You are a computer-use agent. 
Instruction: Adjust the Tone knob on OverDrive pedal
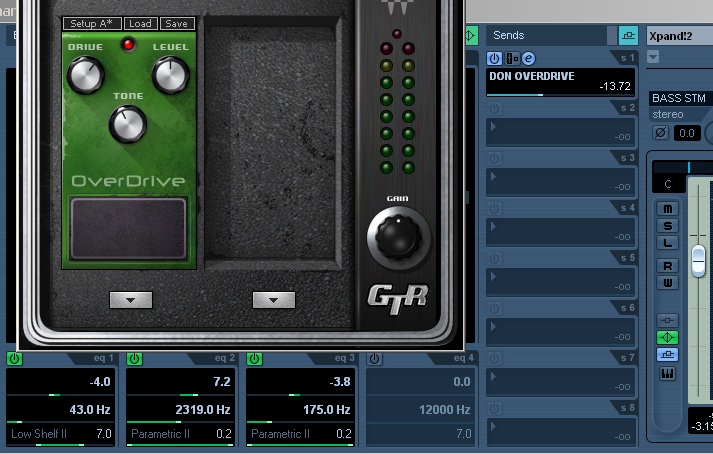tap(128, 124)
